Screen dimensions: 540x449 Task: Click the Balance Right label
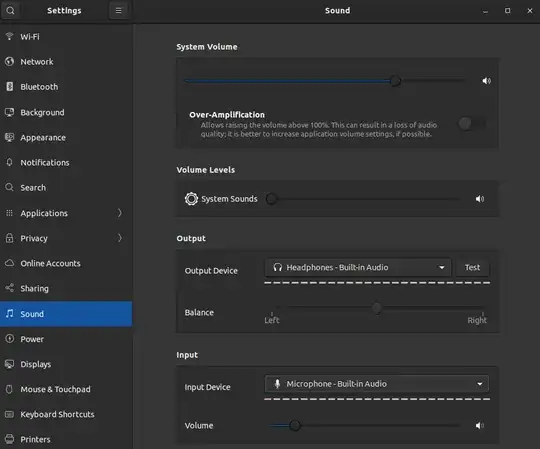(477, 320)
